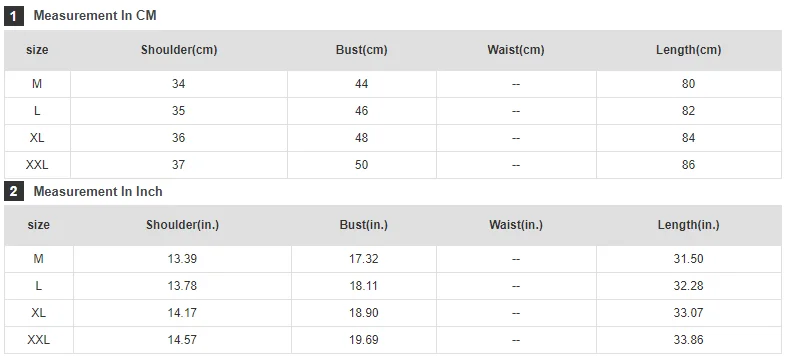The image size is (787, 362).
Task: Click the Waist(cm) column header
Action: (x=516, y=50)
